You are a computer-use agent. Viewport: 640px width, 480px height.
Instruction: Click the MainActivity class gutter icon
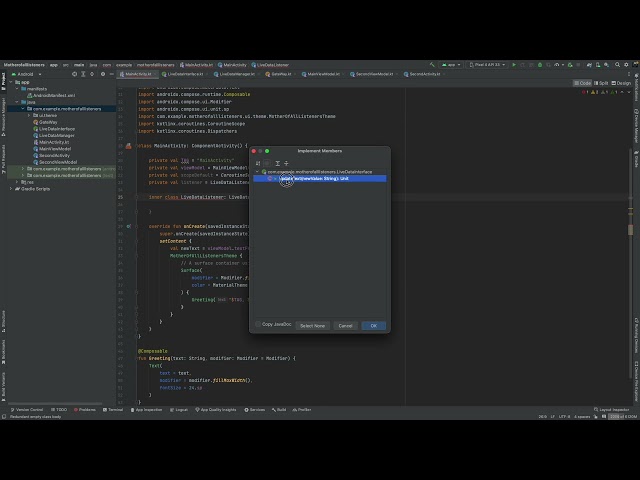[129, 146]
